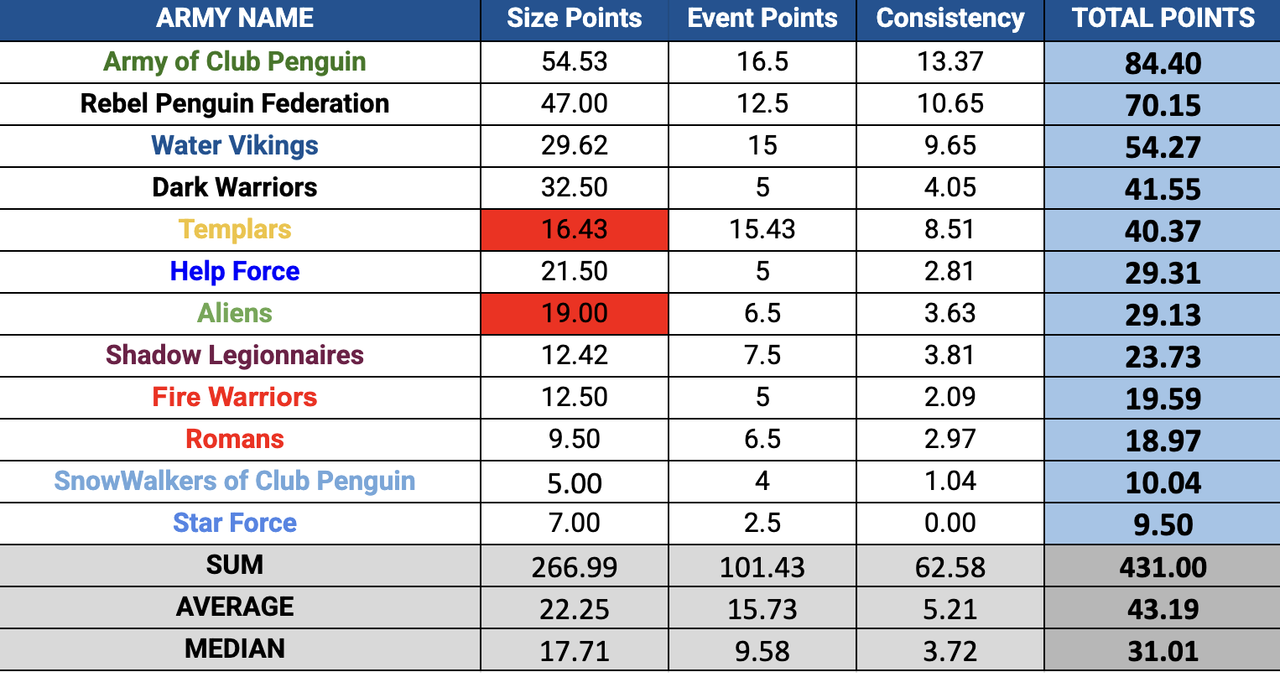1280x673 pixels.
Task: Click the Size Points column header
Action: point(574,19)
